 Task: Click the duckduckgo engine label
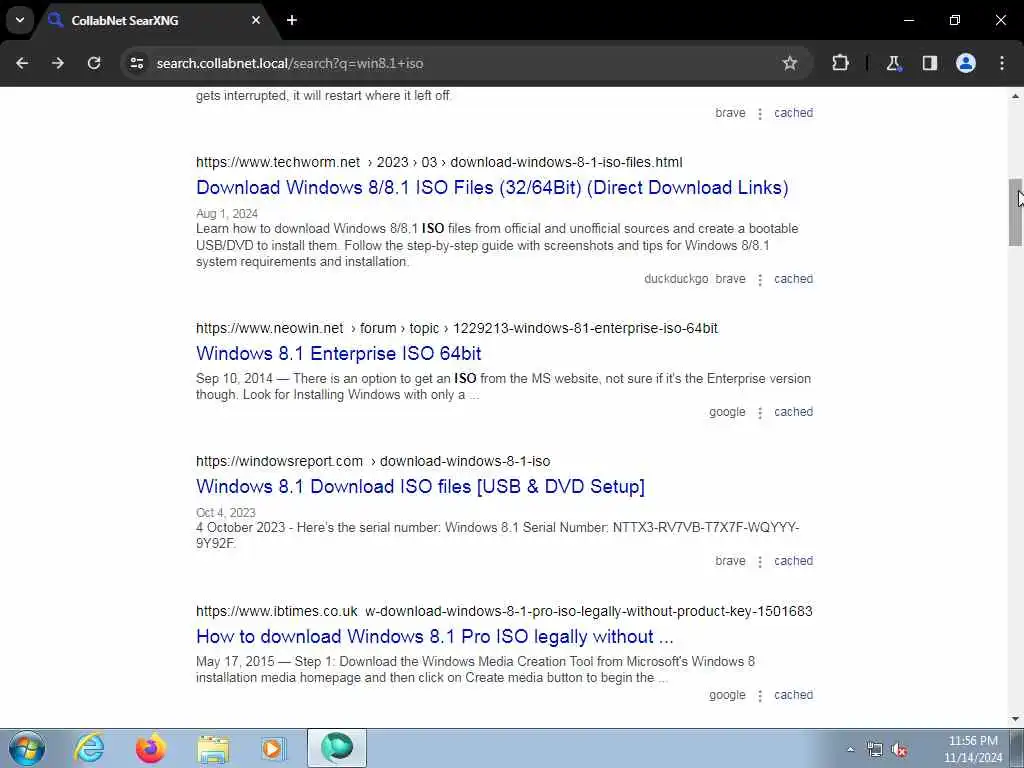[676, 279]
